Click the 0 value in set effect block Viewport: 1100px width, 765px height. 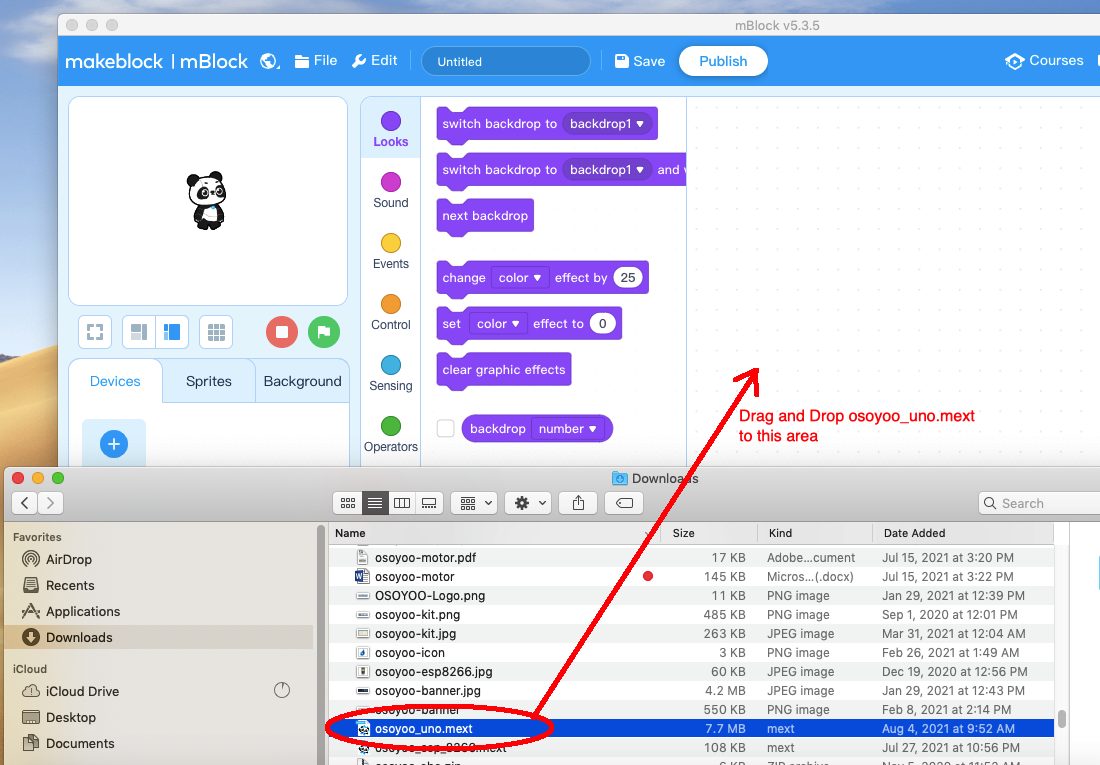(602, 324)
